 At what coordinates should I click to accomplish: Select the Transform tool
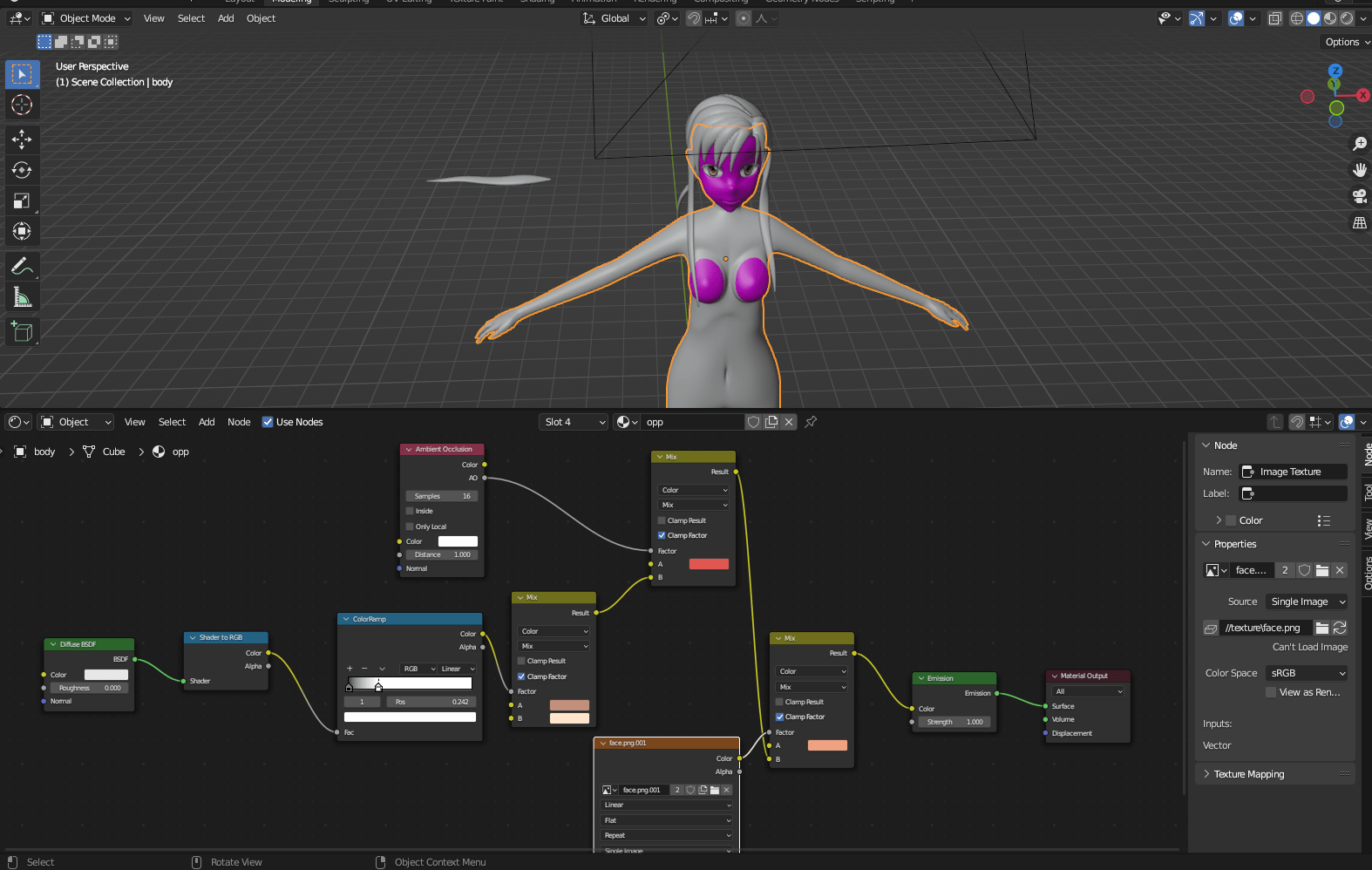(22, 231)
